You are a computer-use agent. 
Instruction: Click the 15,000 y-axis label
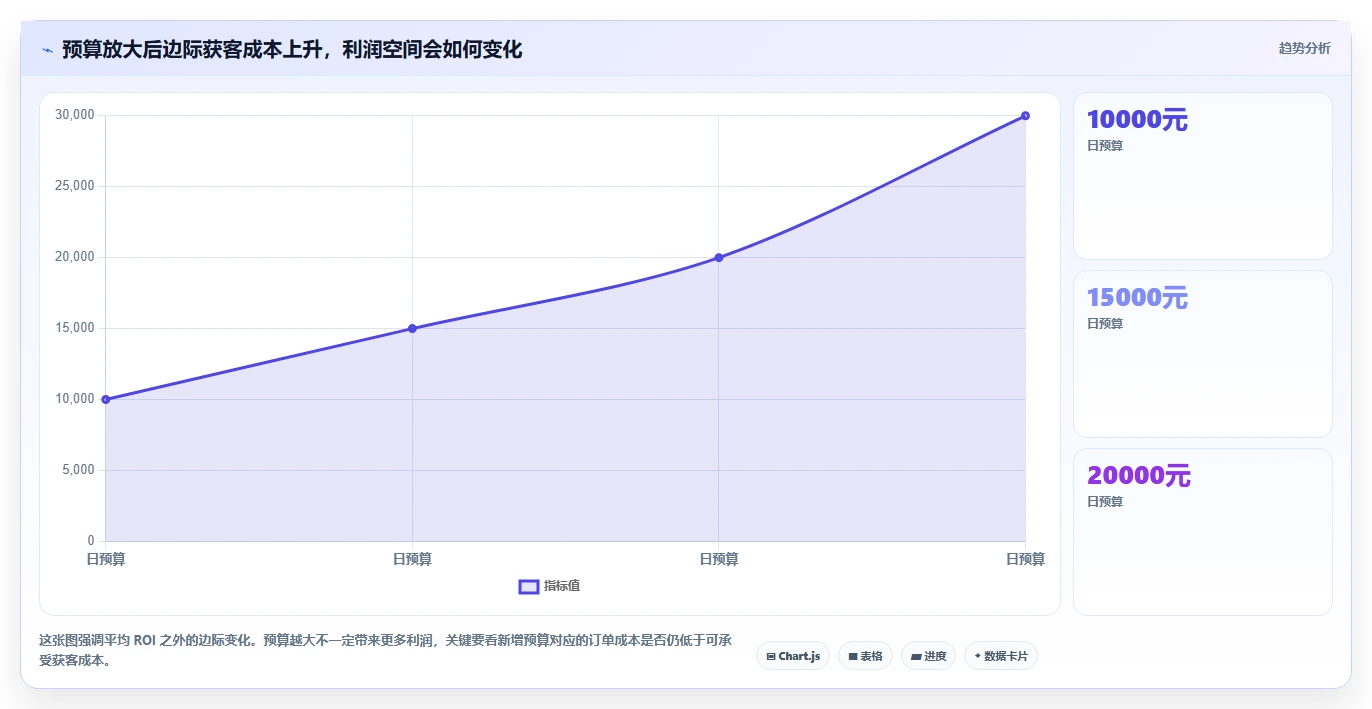[x=75, y=328]
